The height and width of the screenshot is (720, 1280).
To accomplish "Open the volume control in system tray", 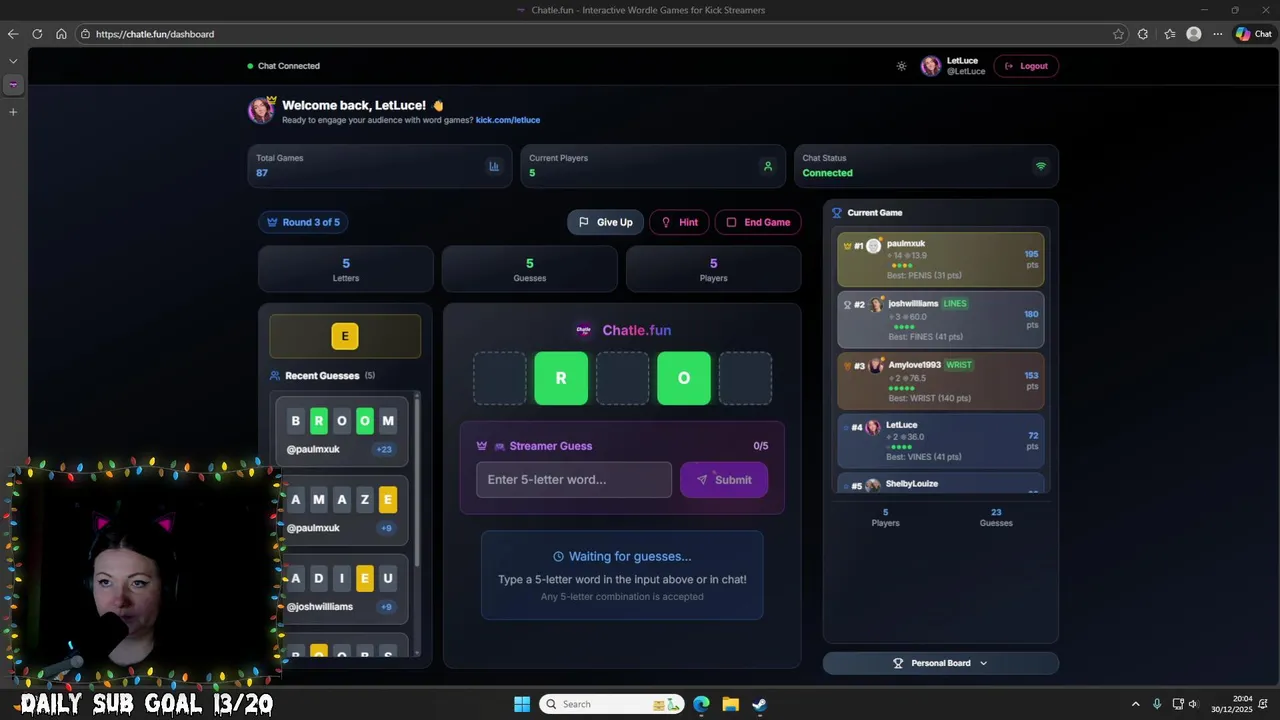I will (1193, 704).
